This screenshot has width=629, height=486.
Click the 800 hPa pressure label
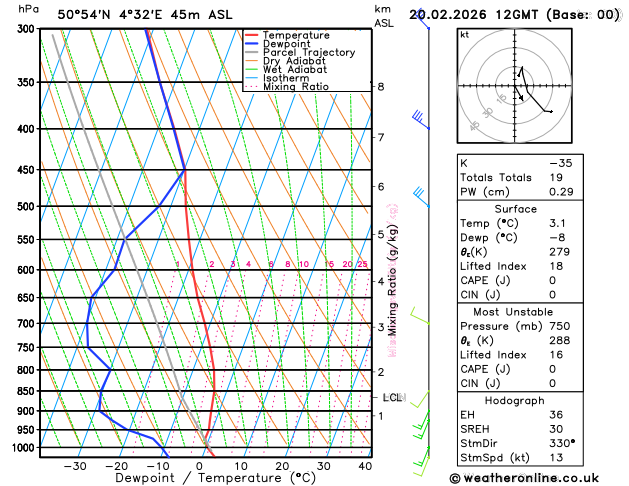28,370
